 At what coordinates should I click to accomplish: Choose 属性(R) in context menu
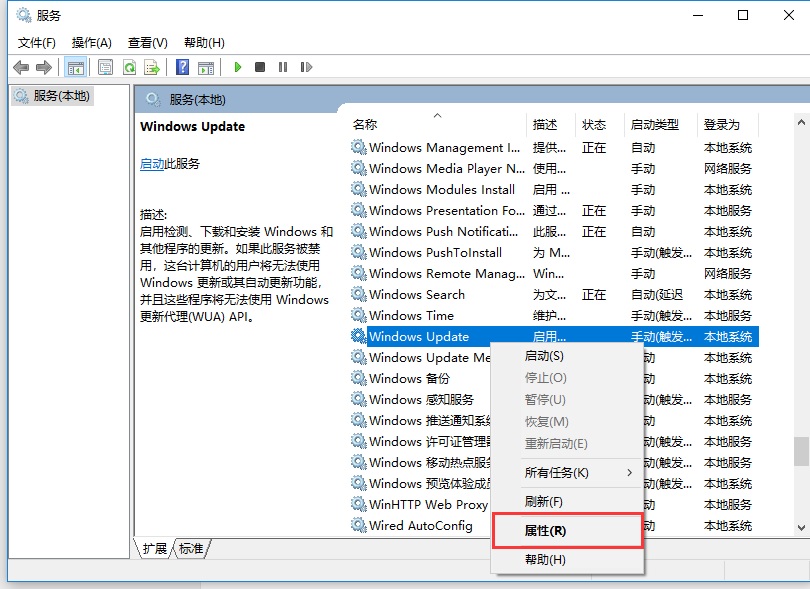pos(567,531)
